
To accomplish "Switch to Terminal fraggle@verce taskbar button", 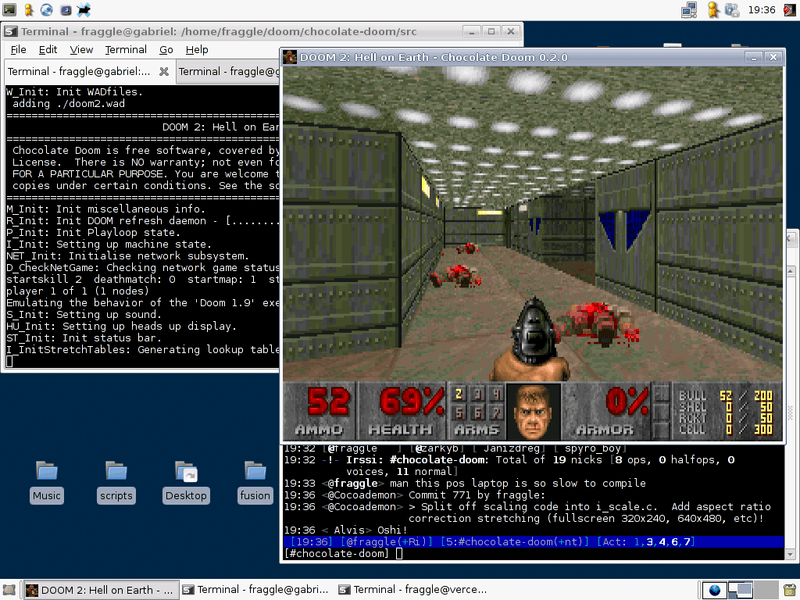I will click(x=413, y=590).
